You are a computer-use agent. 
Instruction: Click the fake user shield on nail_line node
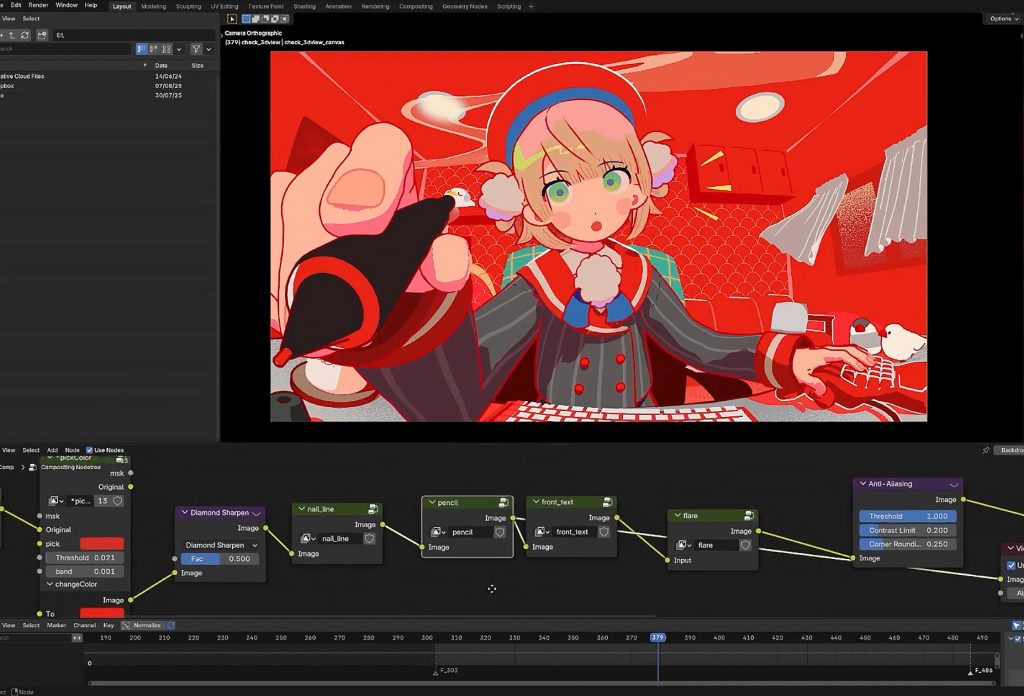click(x=369, y=538)
